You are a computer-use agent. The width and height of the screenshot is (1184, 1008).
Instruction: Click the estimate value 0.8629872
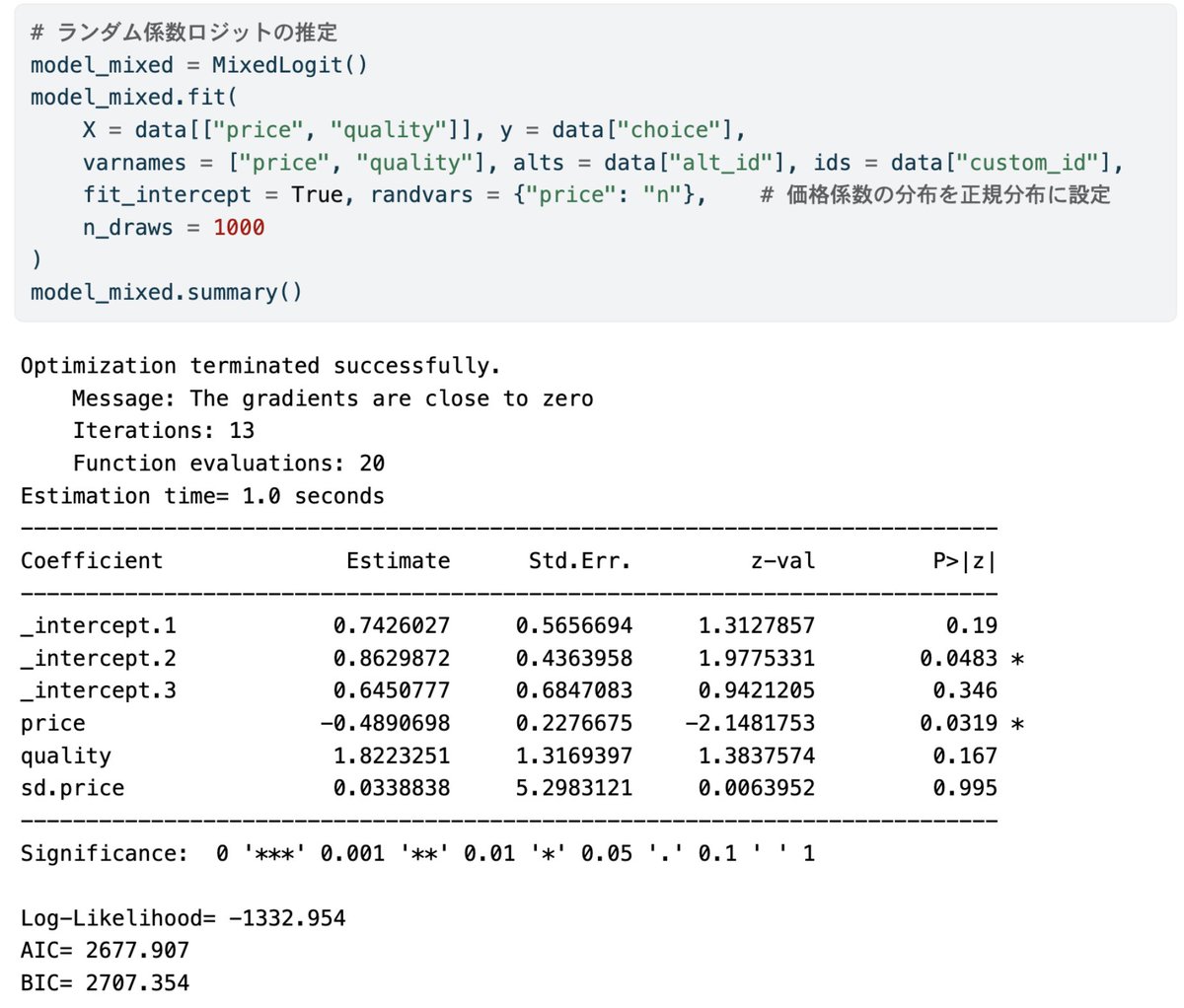[x=392, y=659]
